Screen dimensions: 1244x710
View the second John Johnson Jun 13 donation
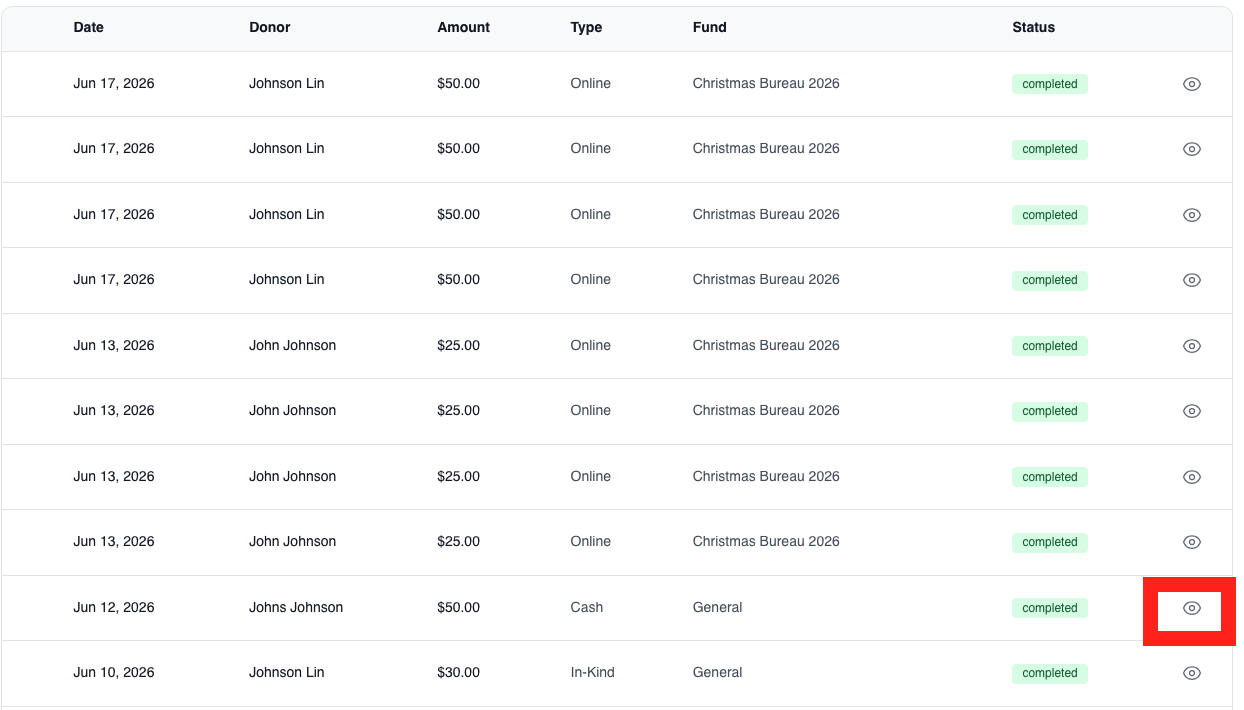tap(1191, 411)
